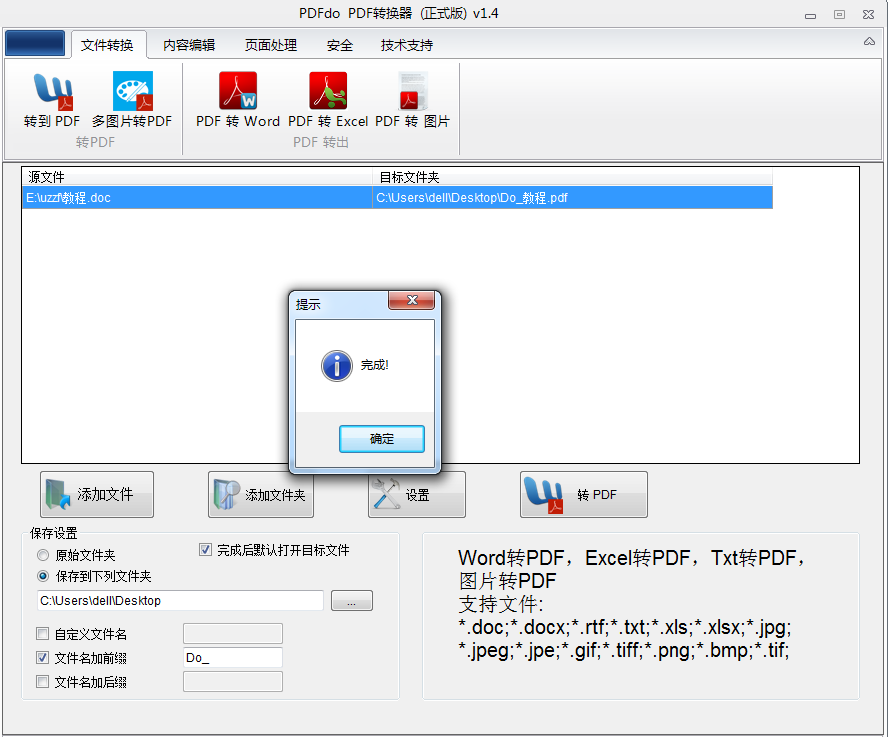Disable 完成后默认打开目标文件 option
888x737 pixels.
(x=204, y=549)
